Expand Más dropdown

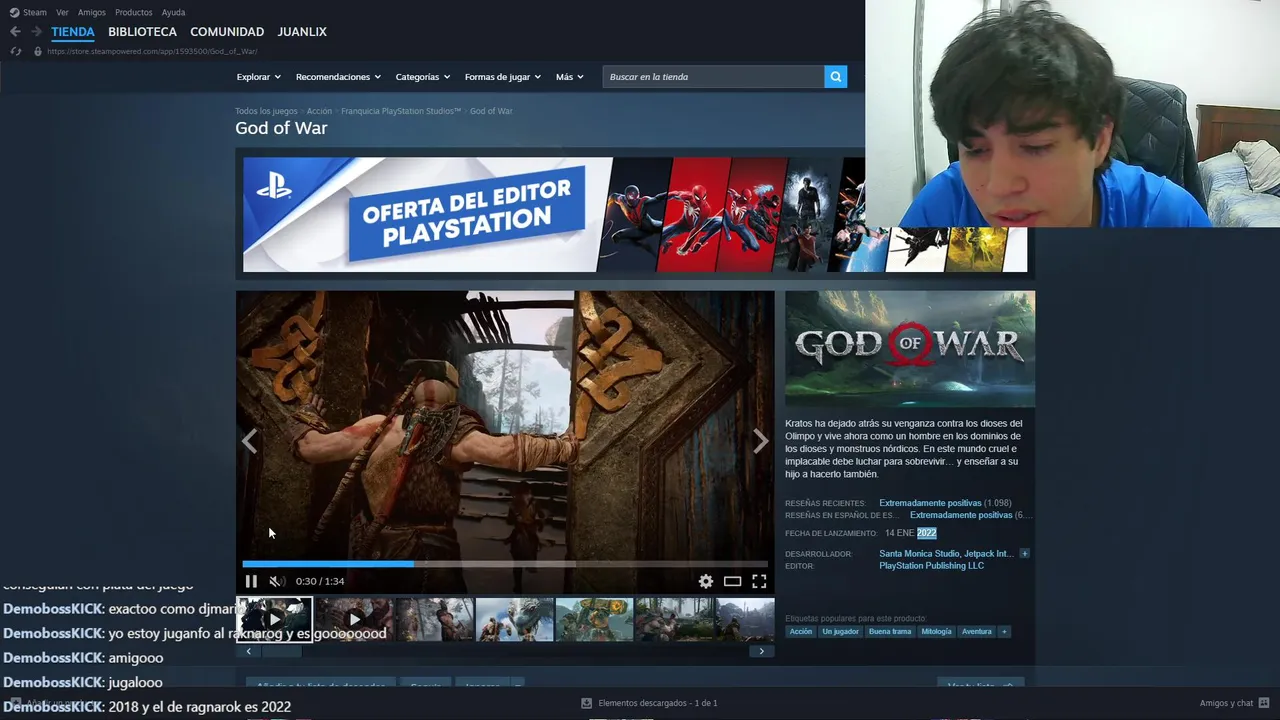click(569, 77)
